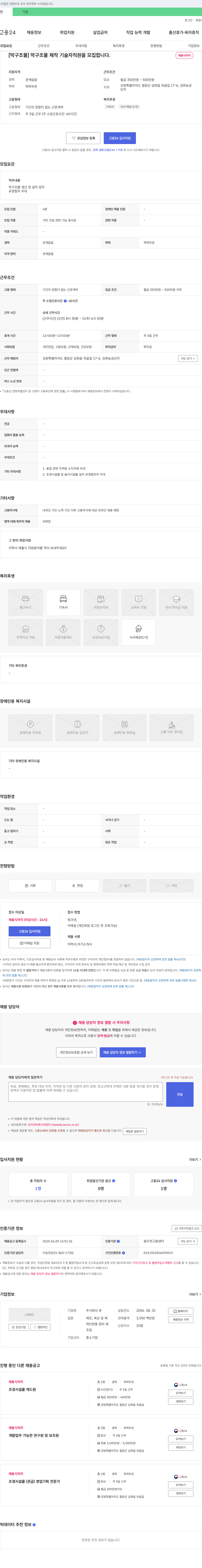Open the 실업급여 menu
Image resolution: width=202 pixels, height=1568 pixels.
click(x=100, y=32)
